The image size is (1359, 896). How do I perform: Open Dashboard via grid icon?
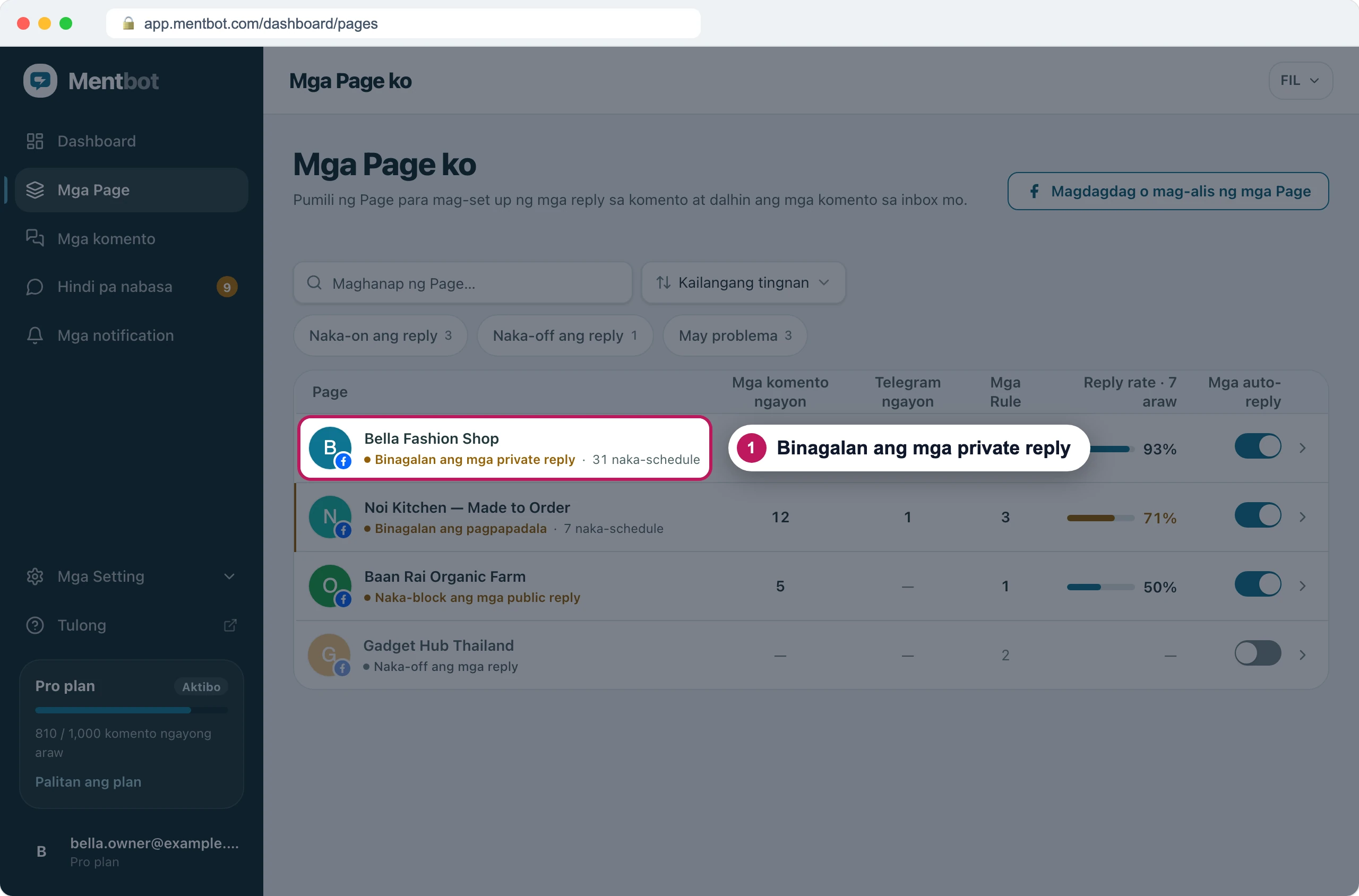tap(35, 141)
